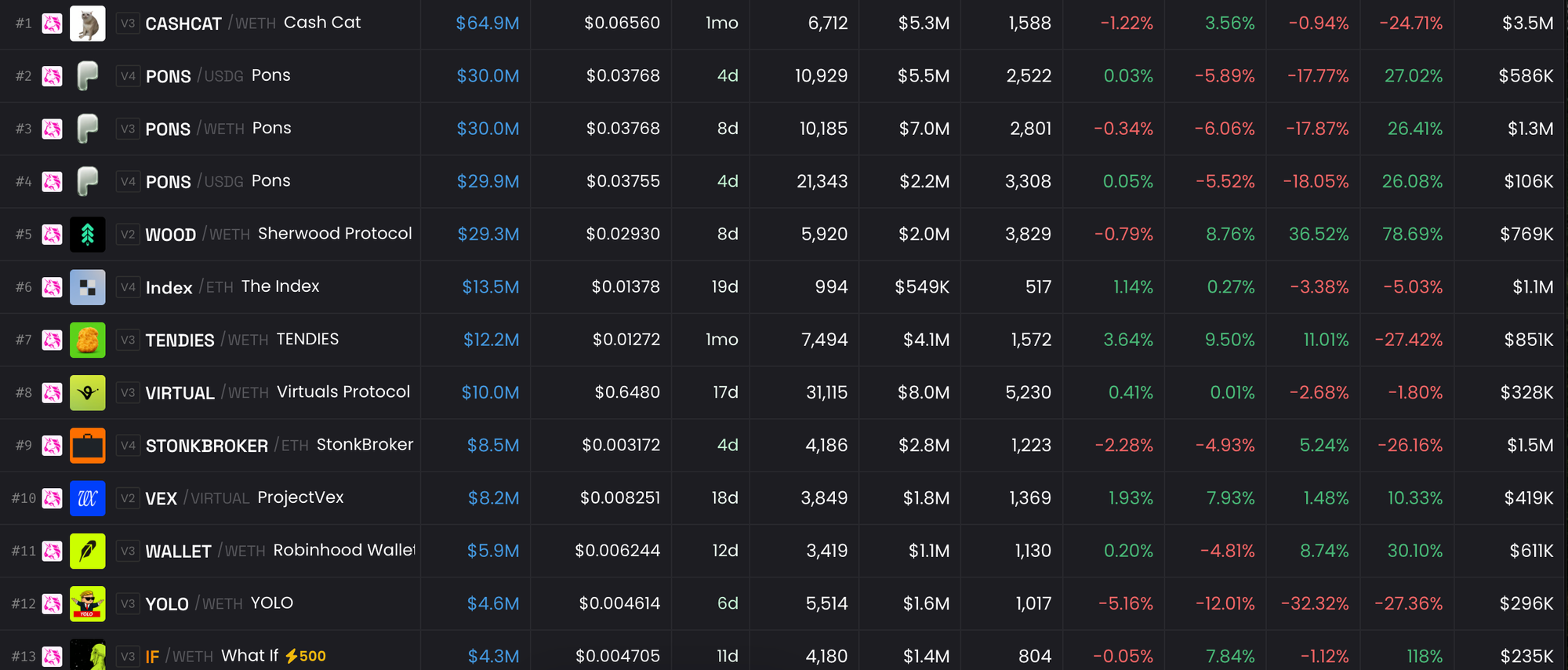Click the Uniswap icon in Index row
The image size is (1568, 670).
(53, 287)
